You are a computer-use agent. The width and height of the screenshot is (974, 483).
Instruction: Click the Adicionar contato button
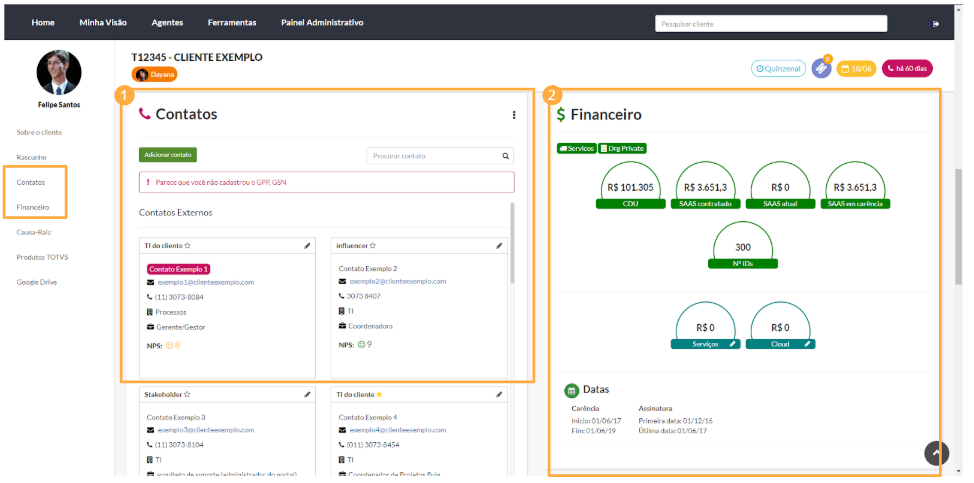(x=167, y=155)
